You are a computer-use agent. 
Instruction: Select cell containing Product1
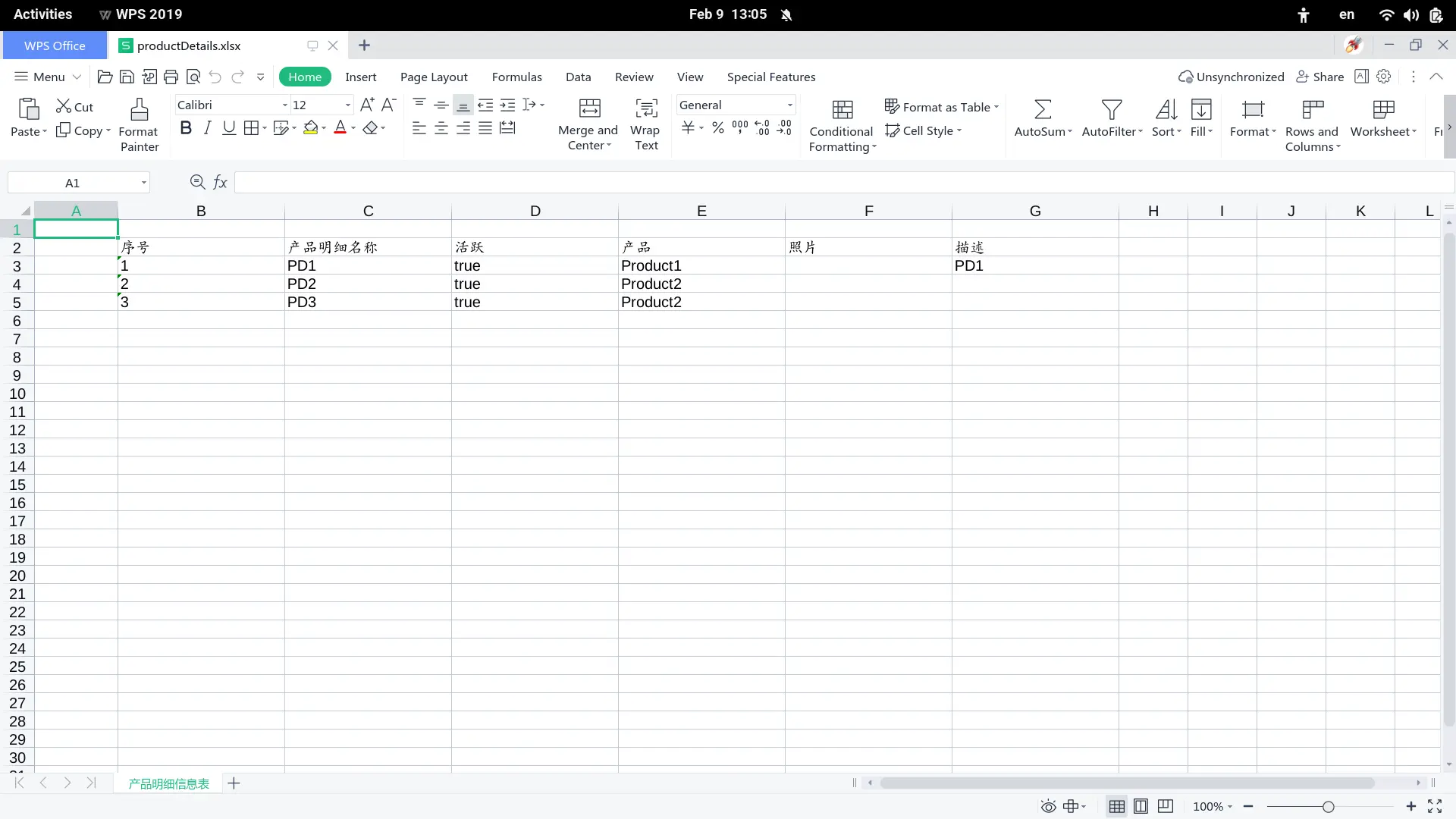701,265
